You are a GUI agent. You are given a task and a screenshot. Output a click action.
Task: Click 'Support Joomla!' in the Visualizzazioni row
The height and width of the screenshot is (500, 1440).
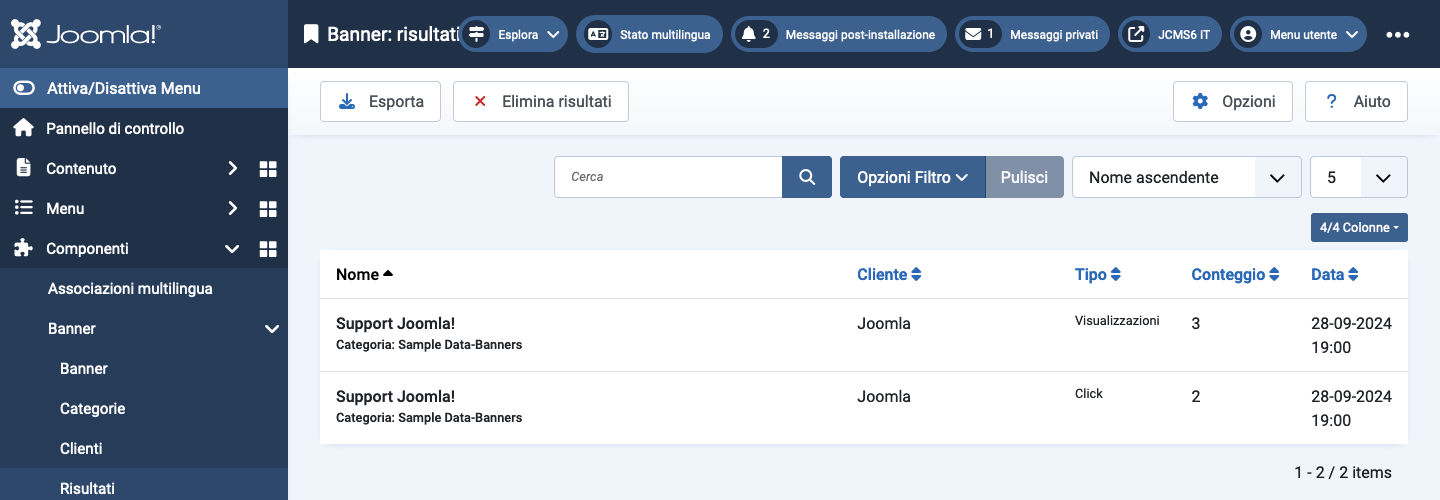395,324
